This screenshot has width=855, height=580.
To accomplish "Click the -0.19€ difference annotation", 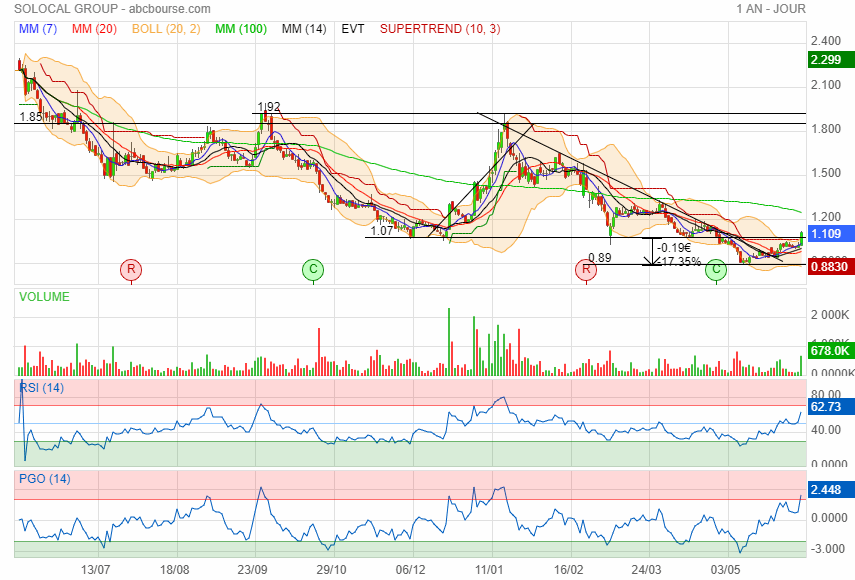I will pyautogui.click(x=674, y=248).
